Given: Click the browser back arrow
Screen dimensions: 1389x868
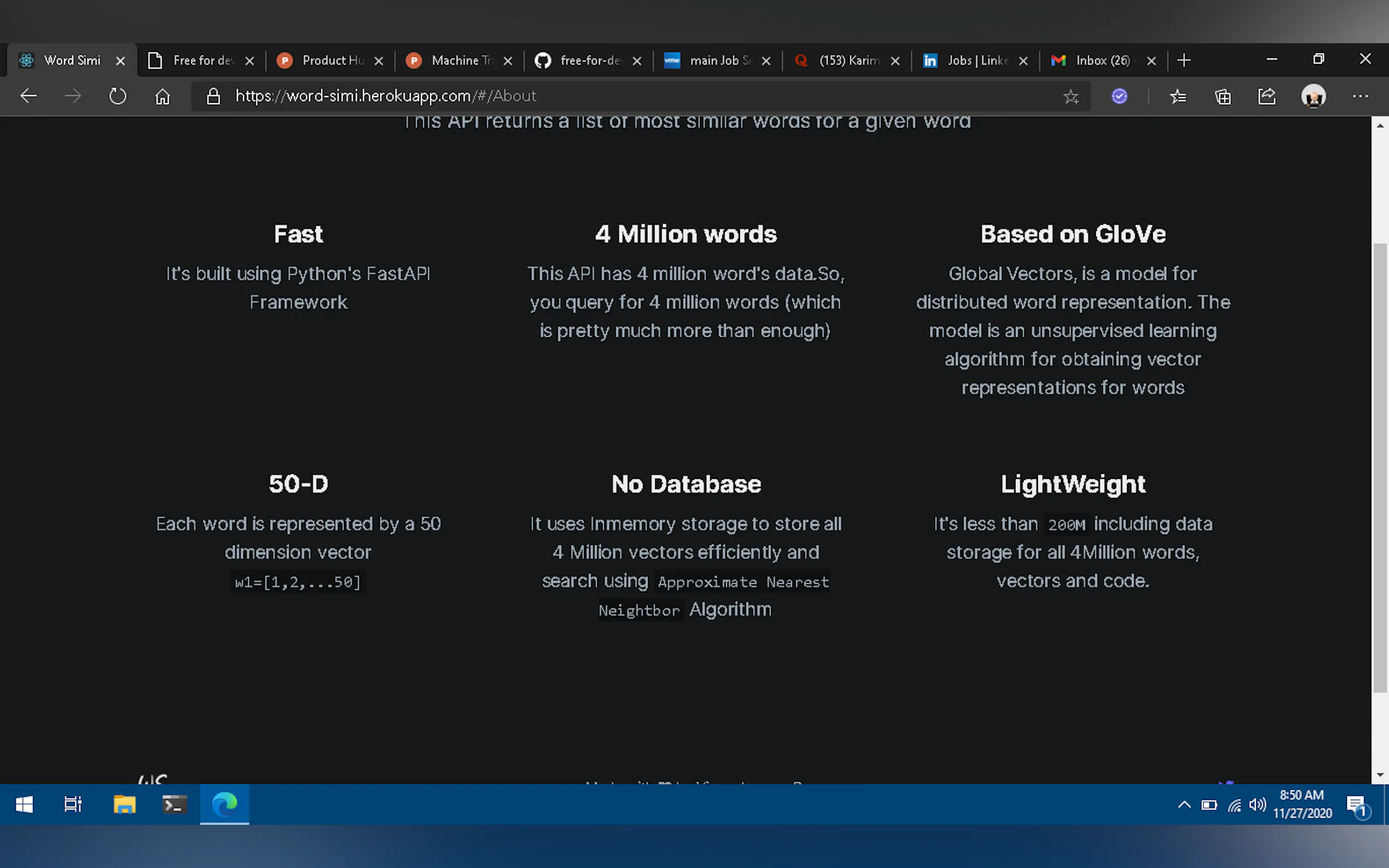Looking at the screenshot, I should point(28,96).
